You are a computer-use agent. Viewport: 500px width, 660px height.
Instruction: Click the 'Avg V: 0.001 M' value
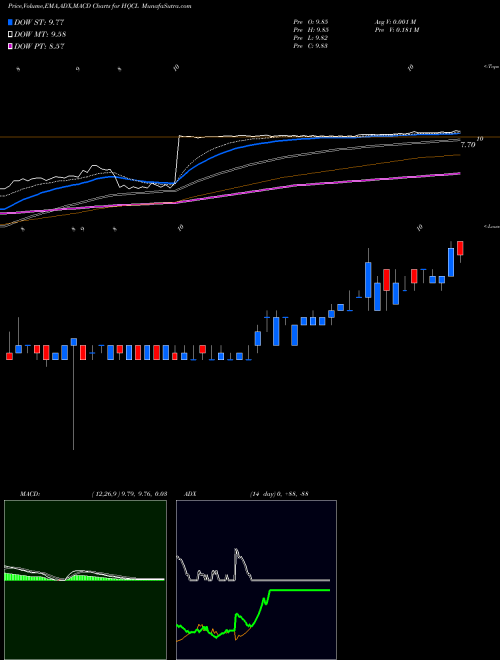[395, 22]
